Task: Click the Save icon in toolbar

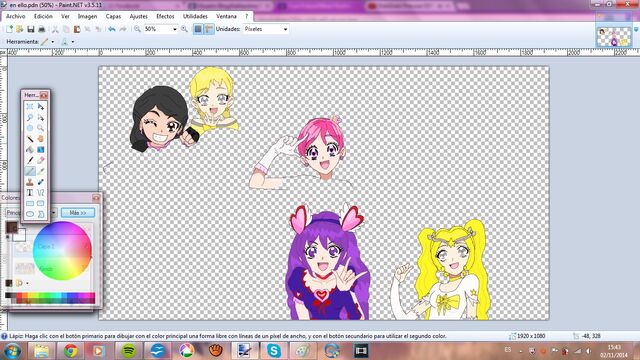Action: [31, 29]
